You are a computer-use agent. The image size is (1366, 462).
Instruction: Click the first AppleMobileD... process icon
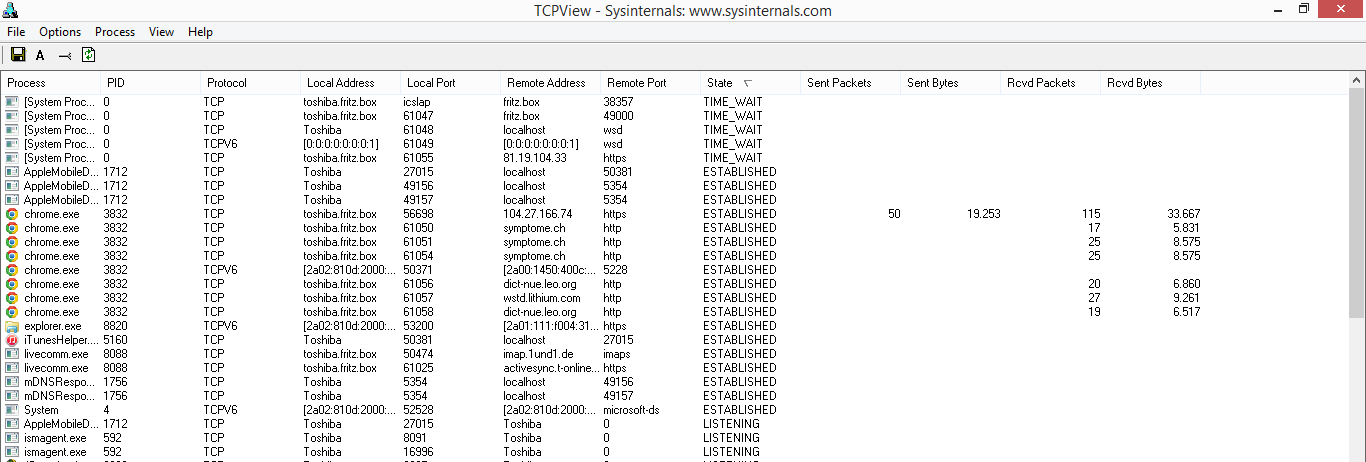(x=12, y=172)
